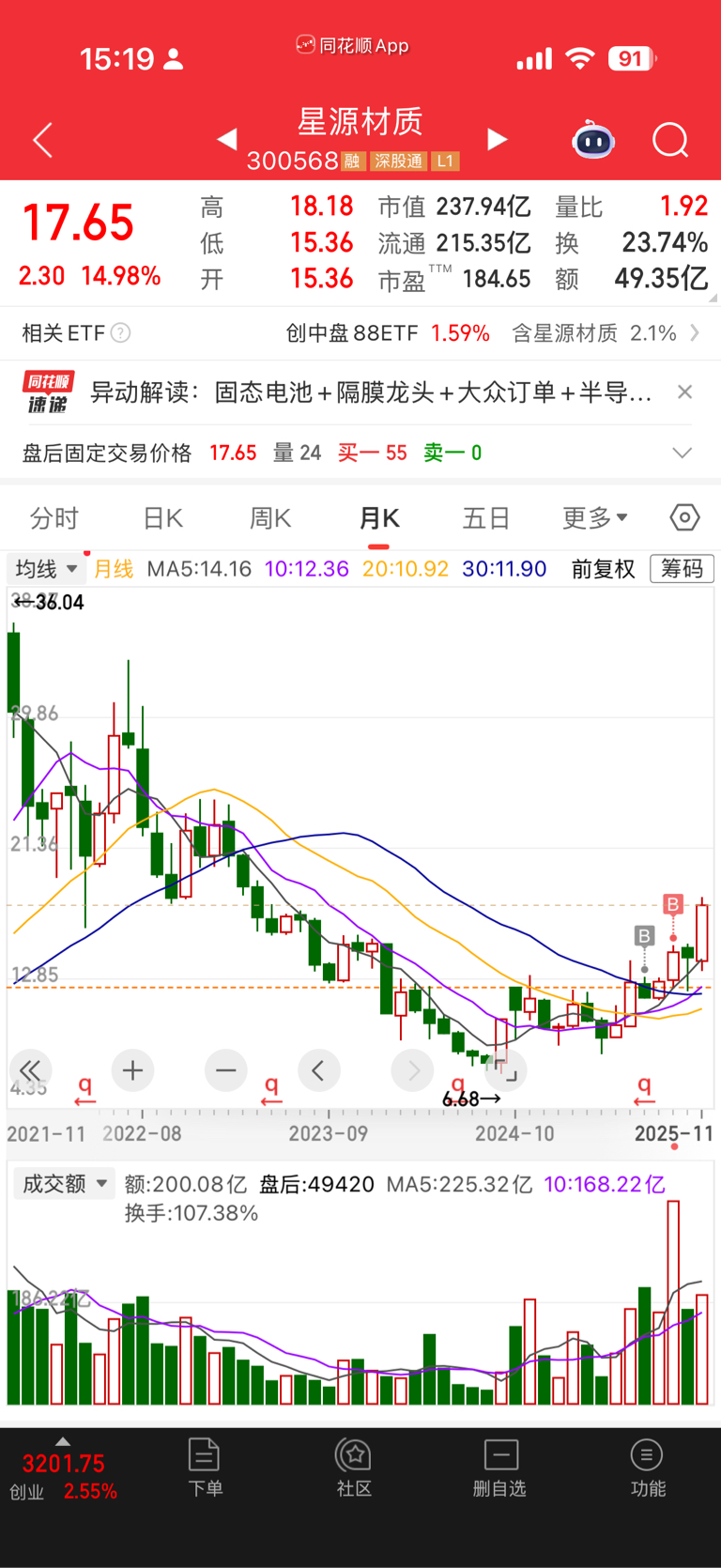Go to next stock with right triangle
The width and height of the screenshot is (721, 1568).
coord(498,140)
